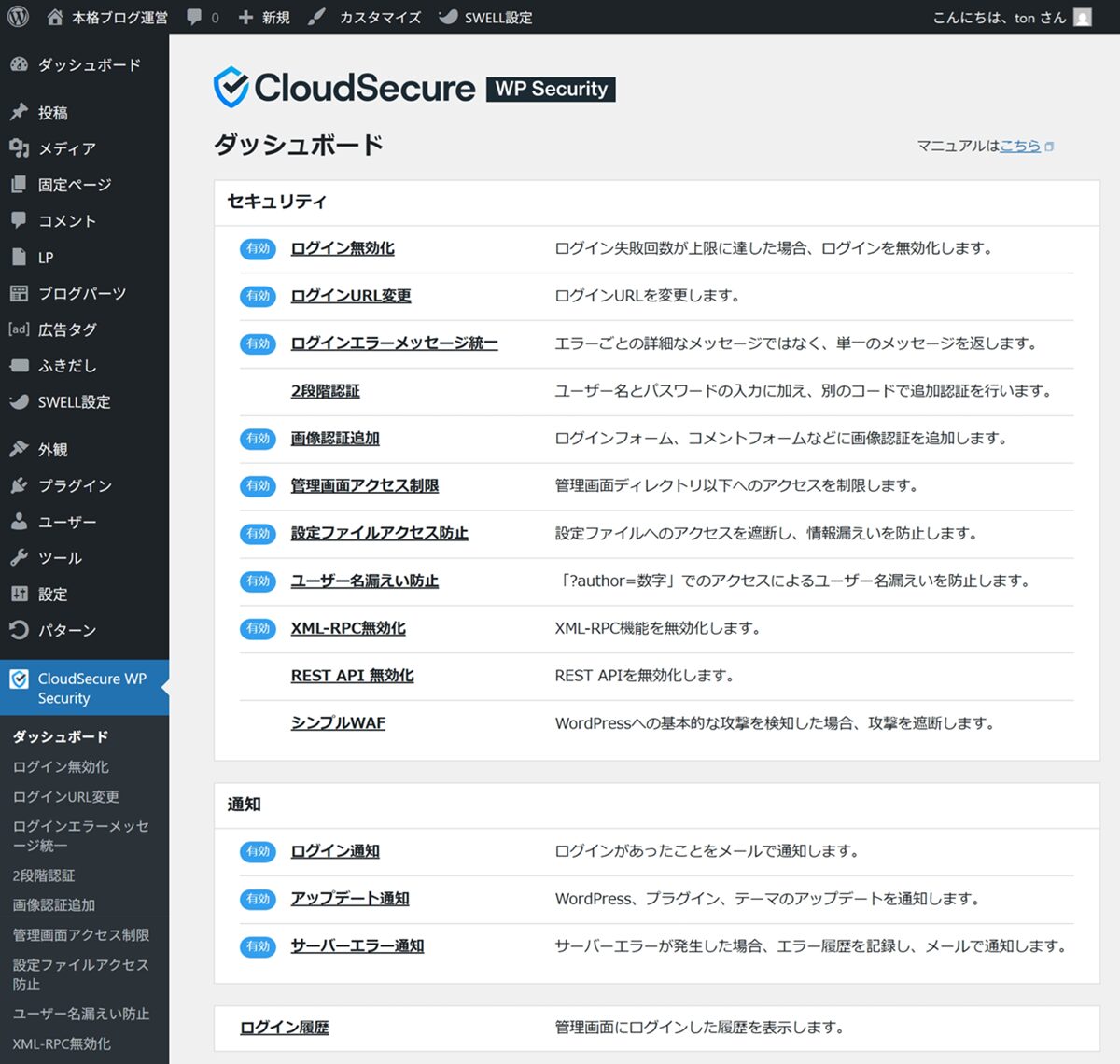
Task: Click the 有効 badge next to ログイン通知
Action: pyautogui.click(x=258, y=851)
